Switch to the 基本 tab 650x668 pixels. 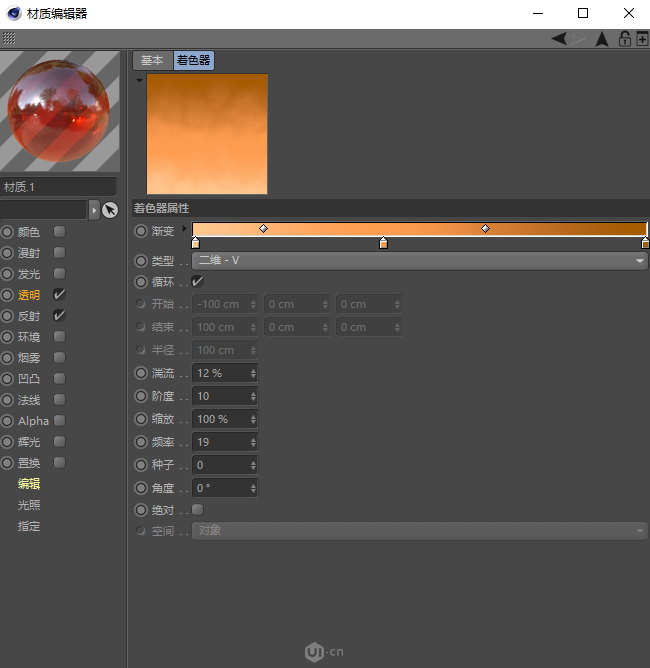pyautogui.click(x=152, y=61)
